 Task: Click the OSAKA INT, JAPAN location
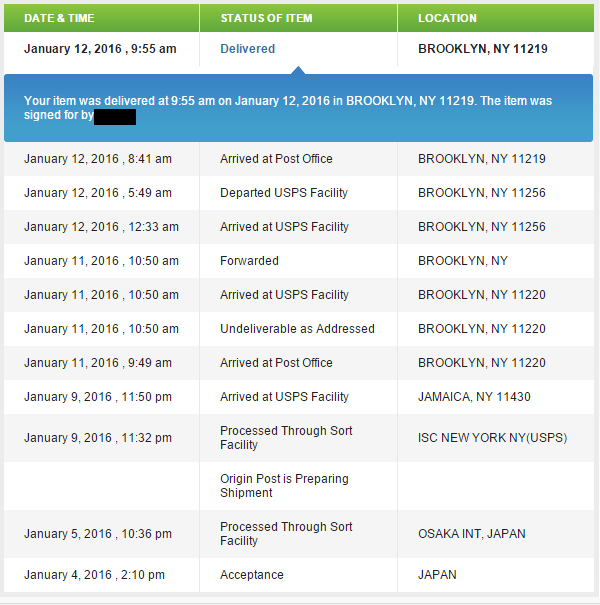[x=470, y=534]
